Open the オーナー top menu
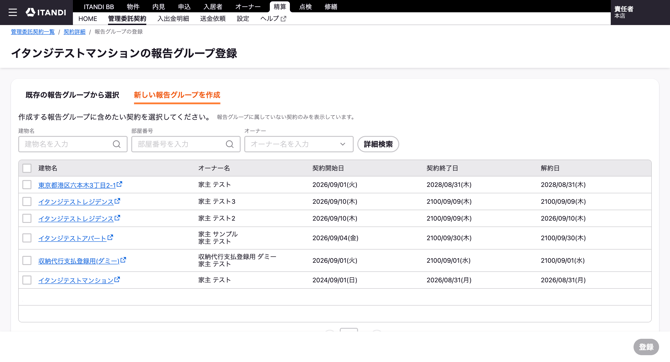670x362 pixels. click(x=248, y=7)
